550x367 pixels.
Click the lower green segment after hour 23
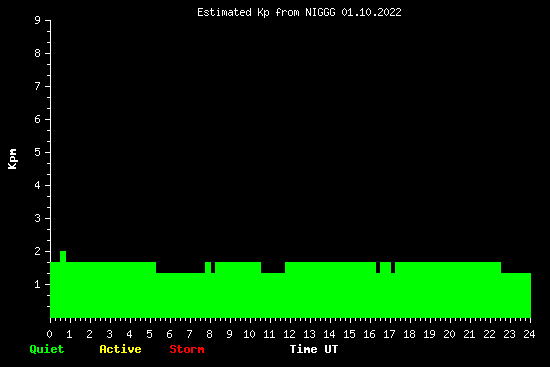516,295
